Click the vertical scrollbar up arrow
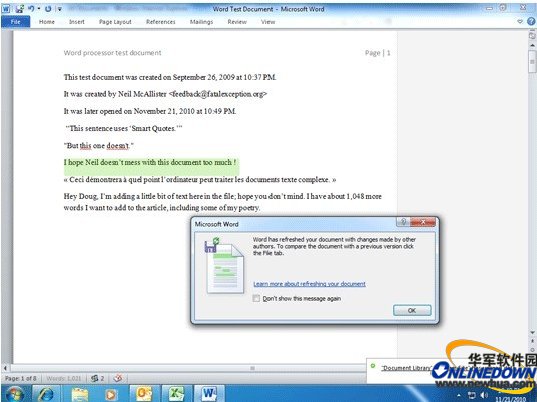537x402 pixels. click(x=532, y=46)
